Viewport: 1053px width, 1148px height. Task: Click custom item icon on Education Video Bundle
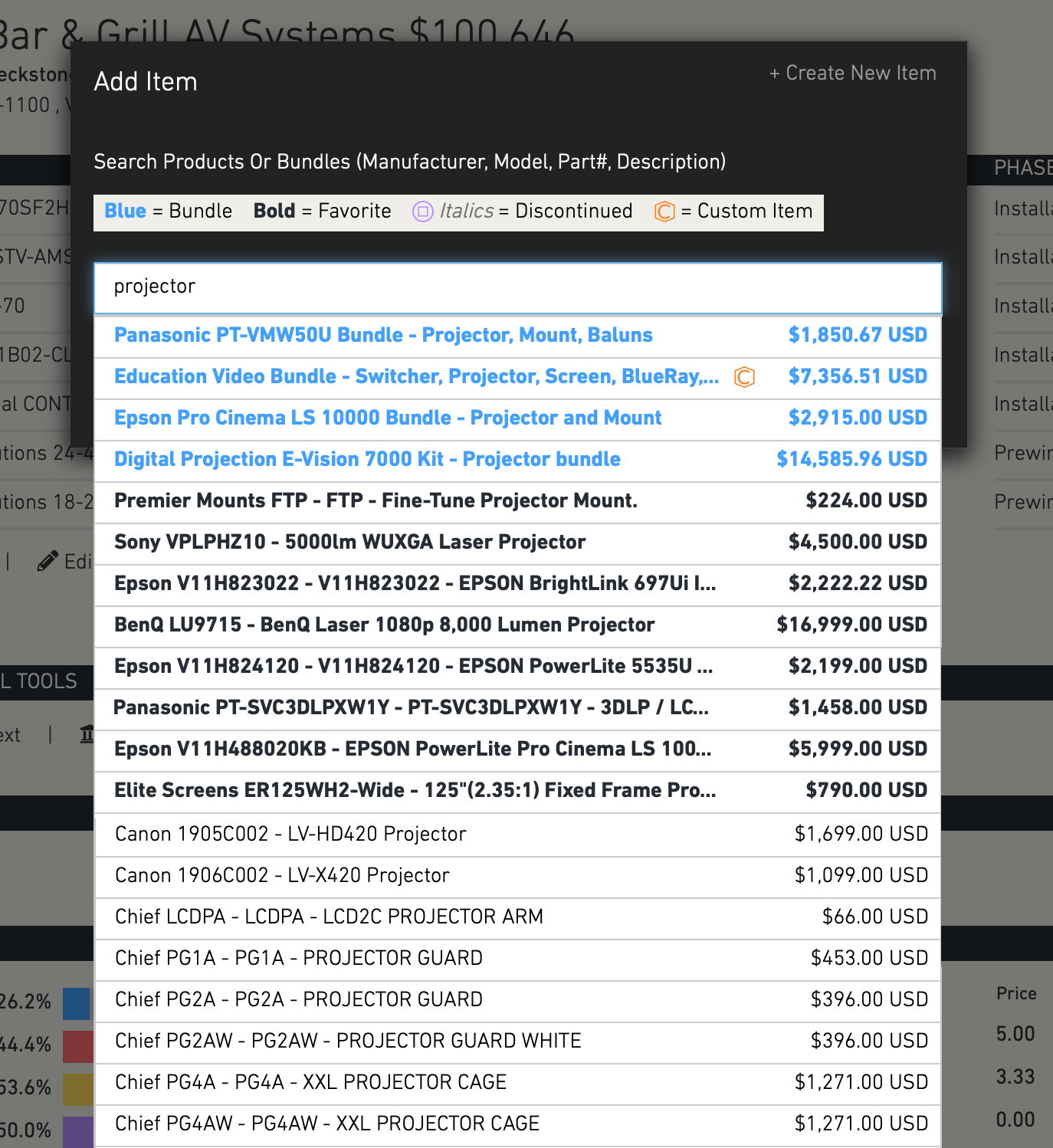[x=744, y=377]
